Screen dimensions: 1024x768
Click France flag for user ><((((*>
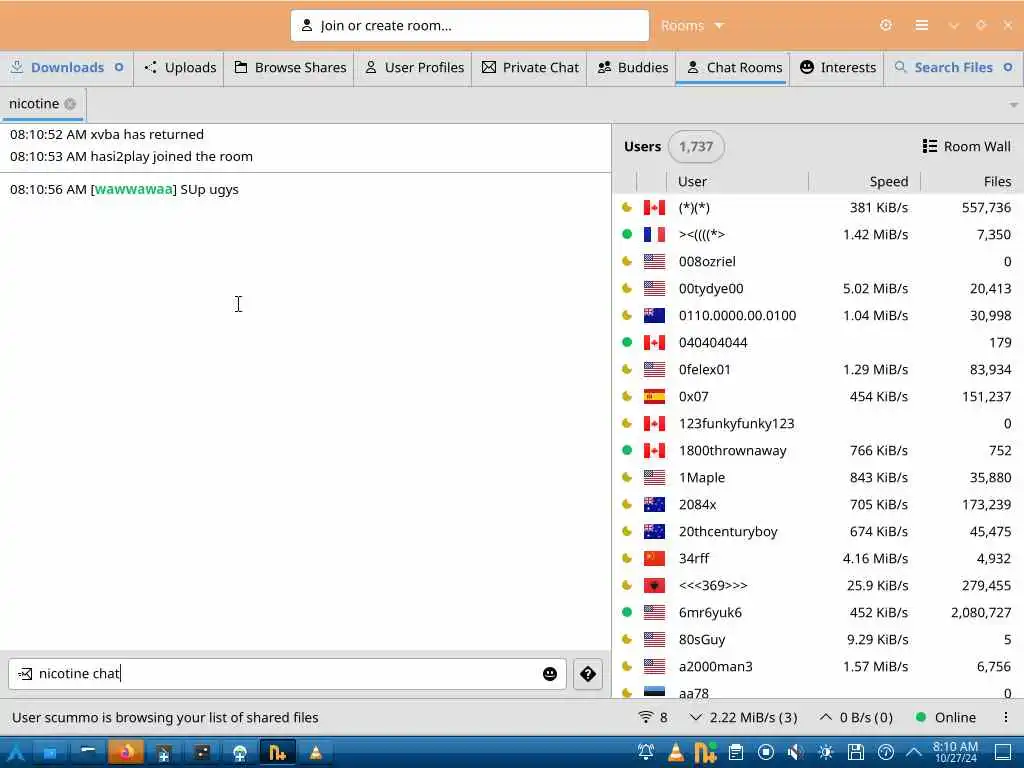[654, 234]
